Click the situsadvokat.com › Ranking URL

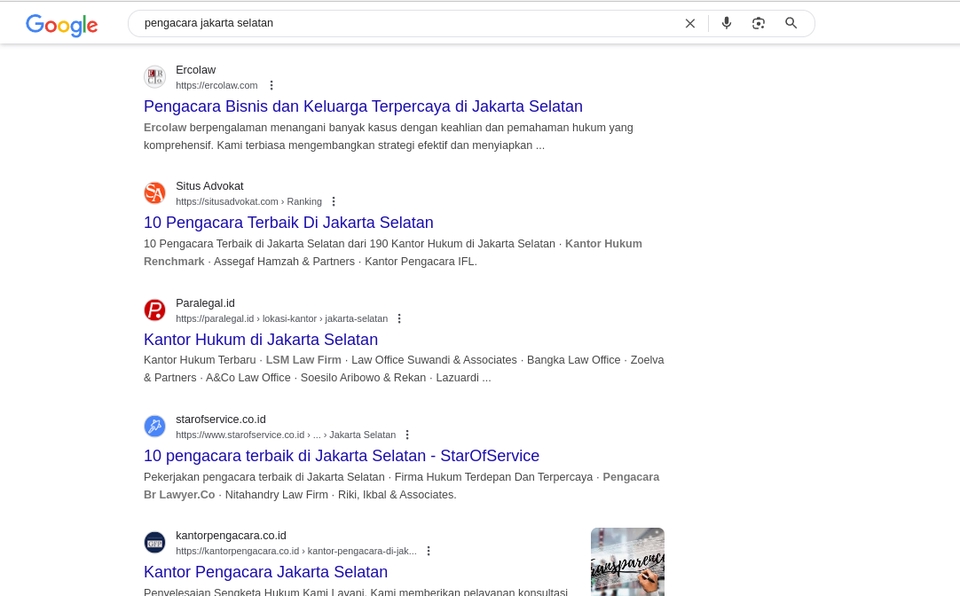coord(249,202)
